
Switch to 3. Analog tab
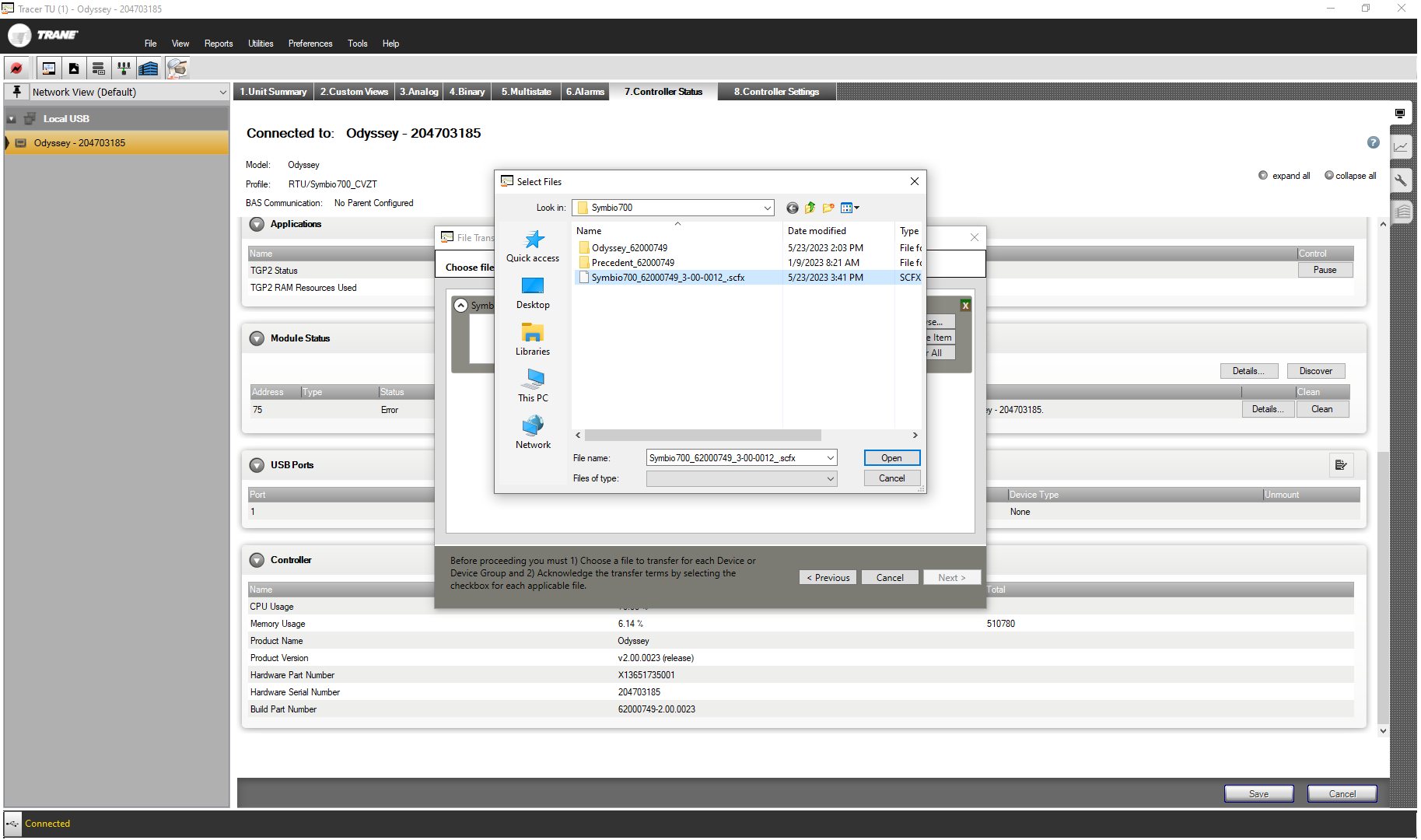(418, 92)
